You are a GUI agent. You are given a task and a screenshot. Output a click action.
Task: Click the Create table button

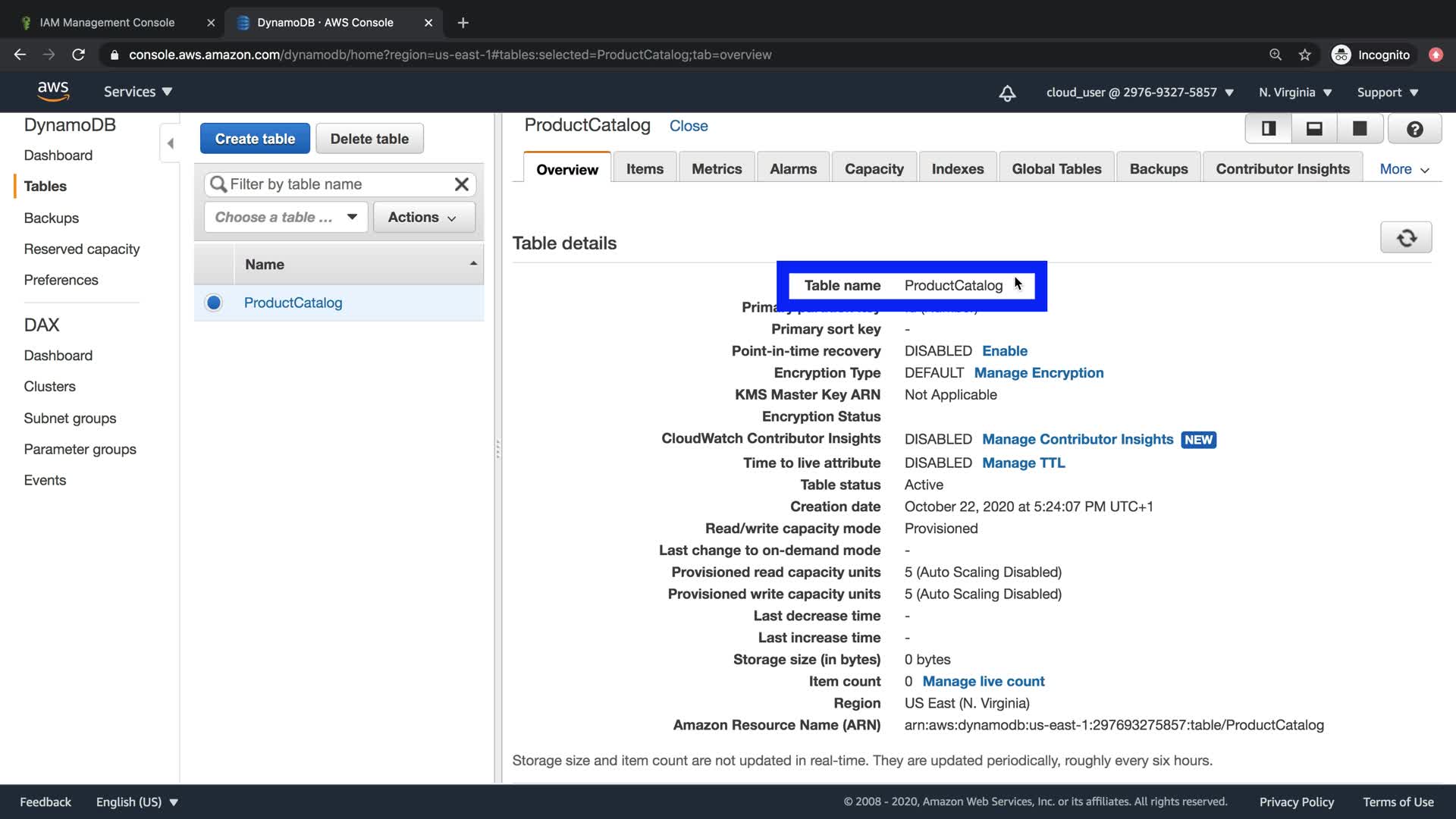(x=255, y=139)
